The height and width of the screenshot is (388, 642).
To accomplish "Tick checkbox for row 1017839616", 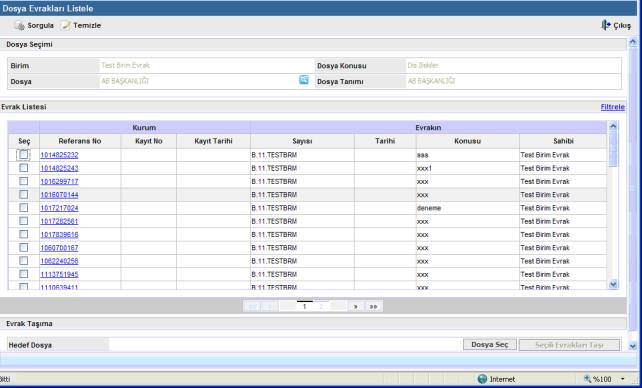I will click(24, 234).
